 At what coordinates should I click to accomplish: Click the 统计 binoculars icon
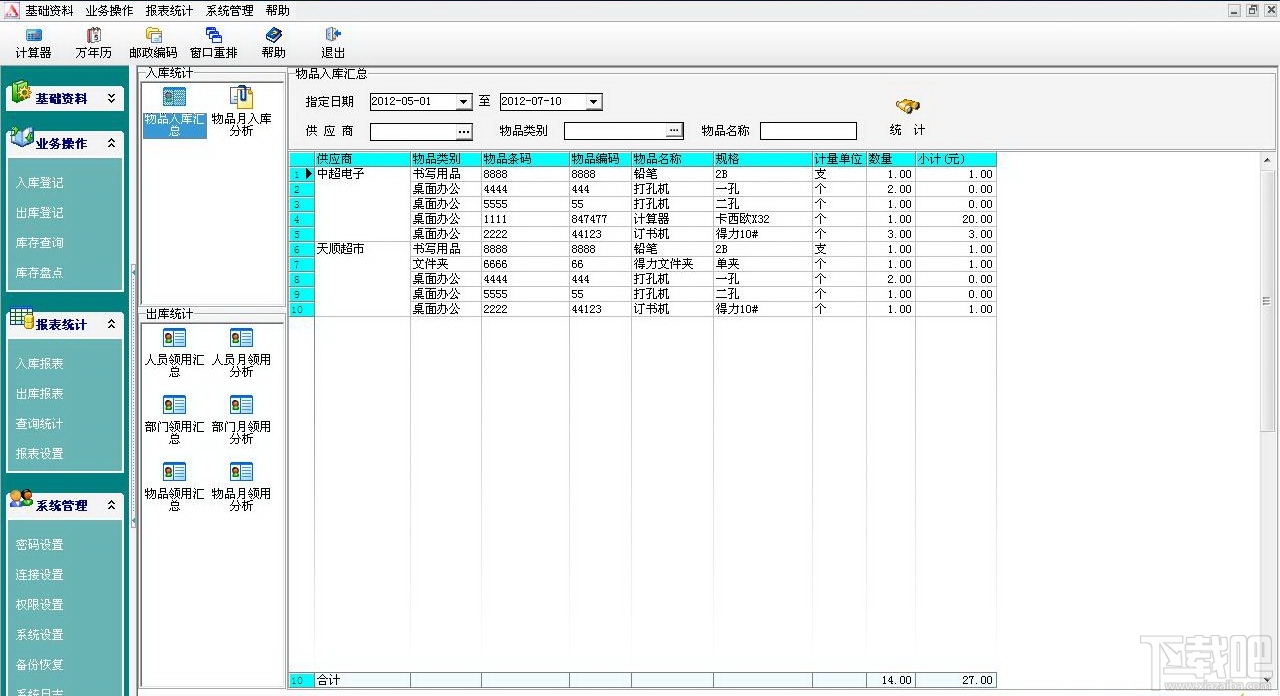click(908, 106)
